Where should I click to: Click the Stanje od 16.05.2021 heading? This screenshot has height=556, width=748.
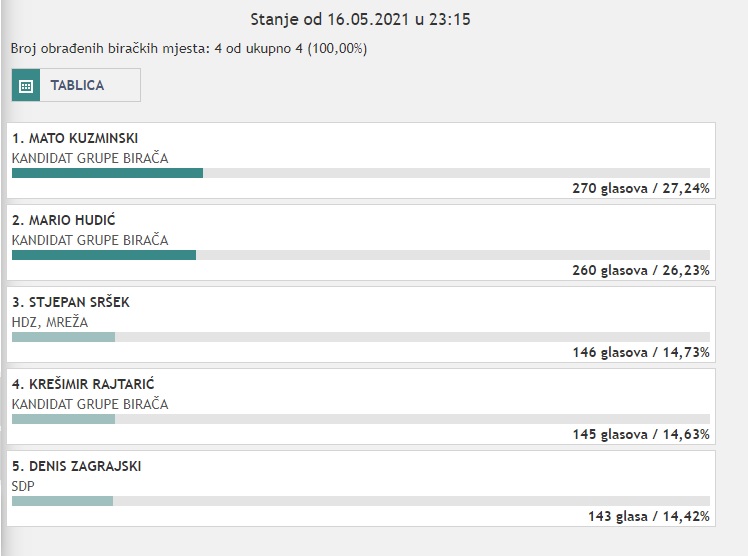click(x=361, y=20)
